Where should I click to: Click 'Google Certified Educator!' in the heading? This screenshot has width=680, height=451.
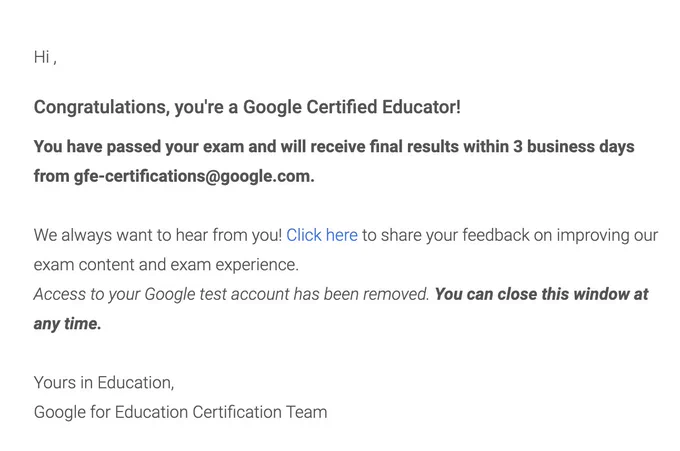[x=352, y=107]
